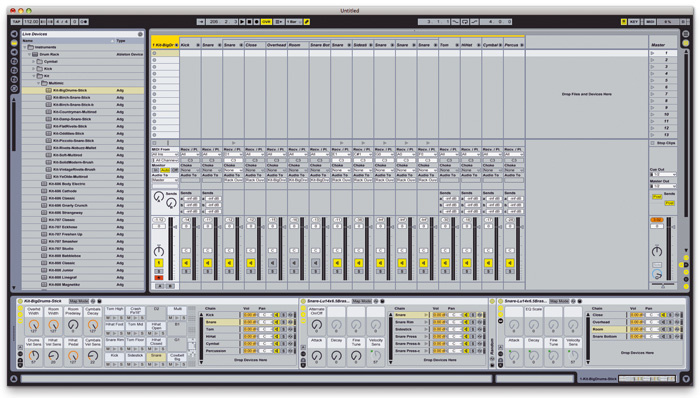The width and height of the screenshot is (700, 398).
Task: Click the transport Stop button
Action: (249, 21)
